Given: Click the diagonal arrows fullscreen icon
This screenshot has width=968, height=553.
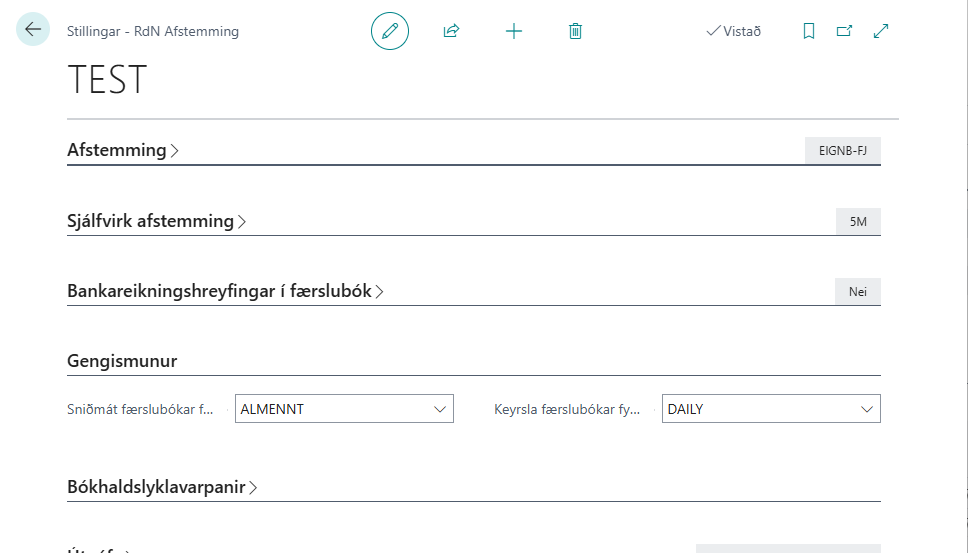Looking at the screenshot, I should point(881,31).
